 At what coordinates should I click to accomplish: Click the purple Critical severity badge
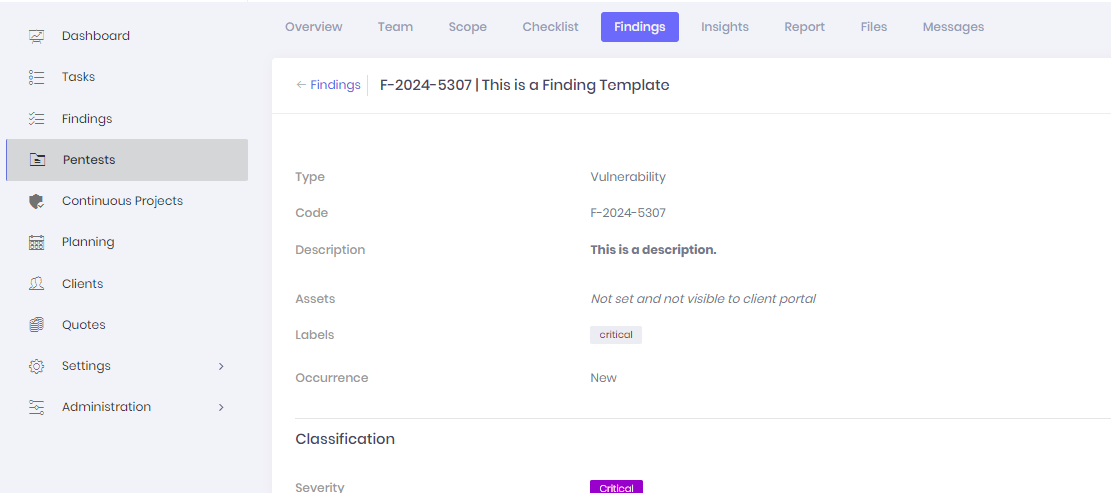coord(616,487)
